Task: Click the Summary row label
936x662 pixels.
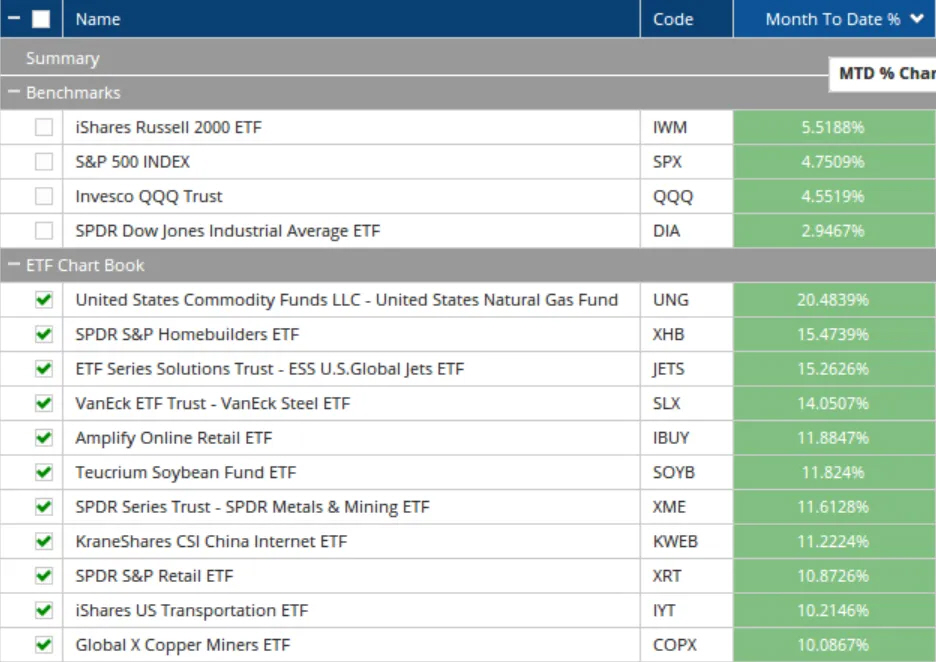Action: [62, 59]
